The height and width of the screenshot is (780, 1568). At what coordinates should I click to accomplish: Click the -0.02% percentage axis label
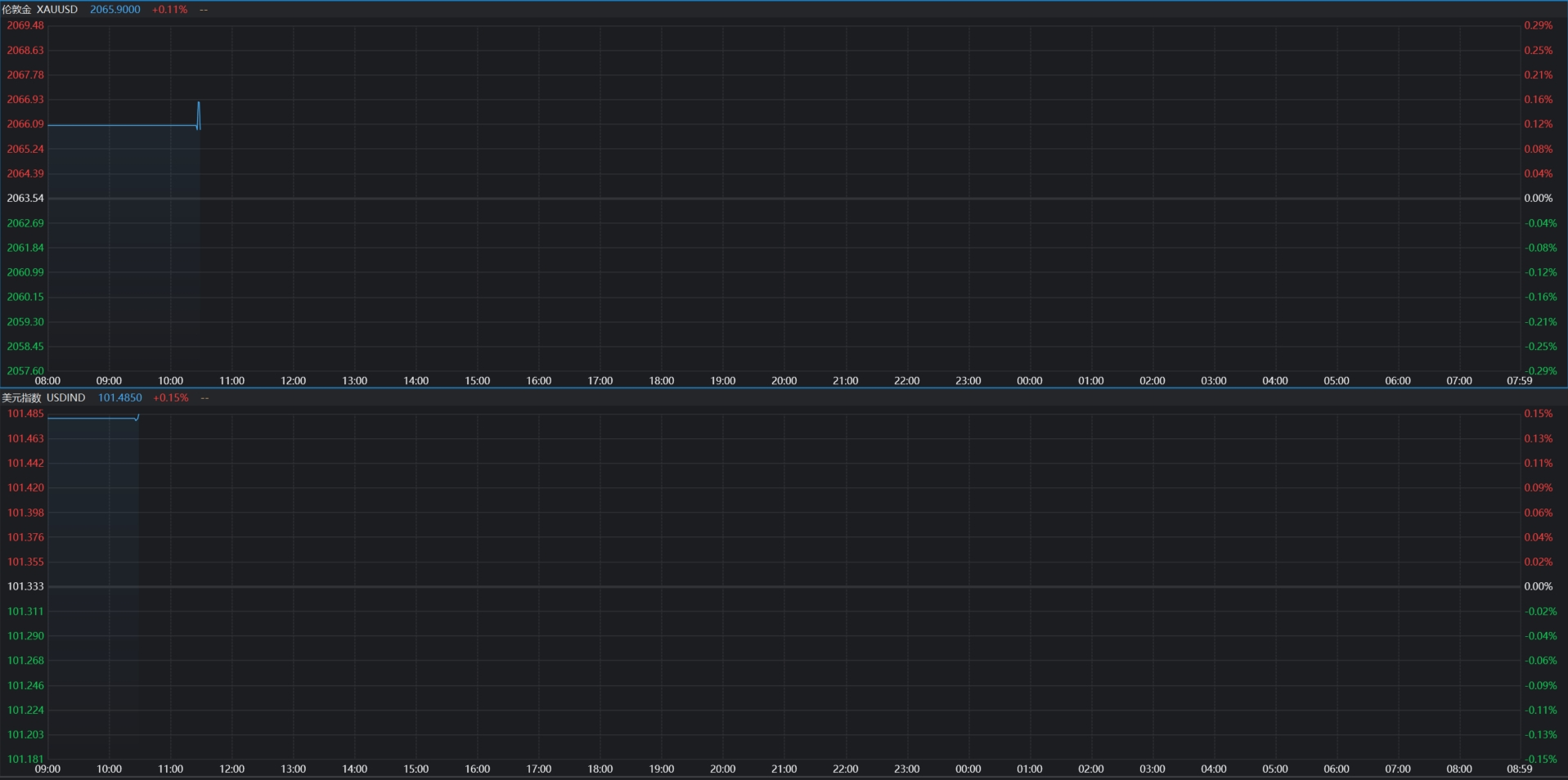(x=1540, y=612)
